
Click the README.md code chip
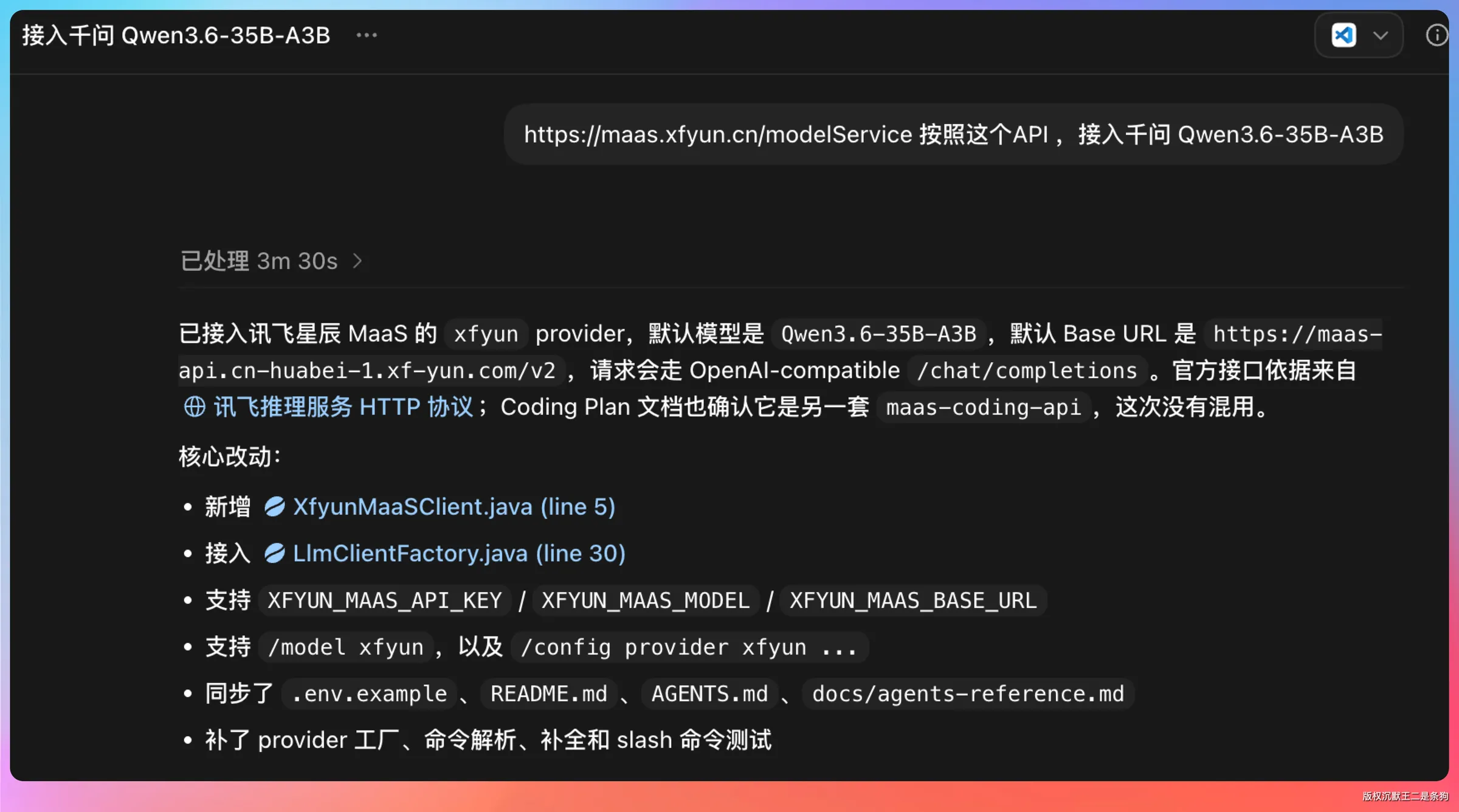tap(549, 693)
